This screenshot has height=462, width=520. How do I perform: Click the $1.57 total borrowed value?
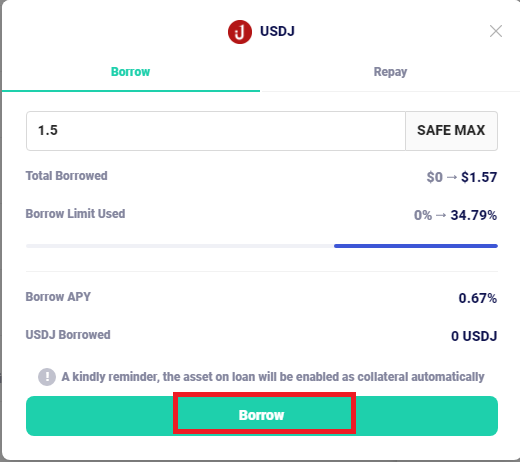click(x=479, y=177)
